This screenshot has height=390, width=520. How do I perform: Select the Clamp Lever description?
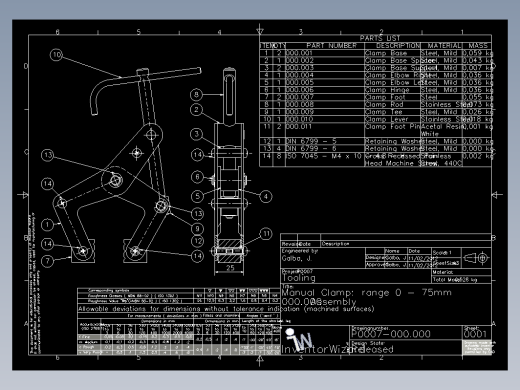386,119
